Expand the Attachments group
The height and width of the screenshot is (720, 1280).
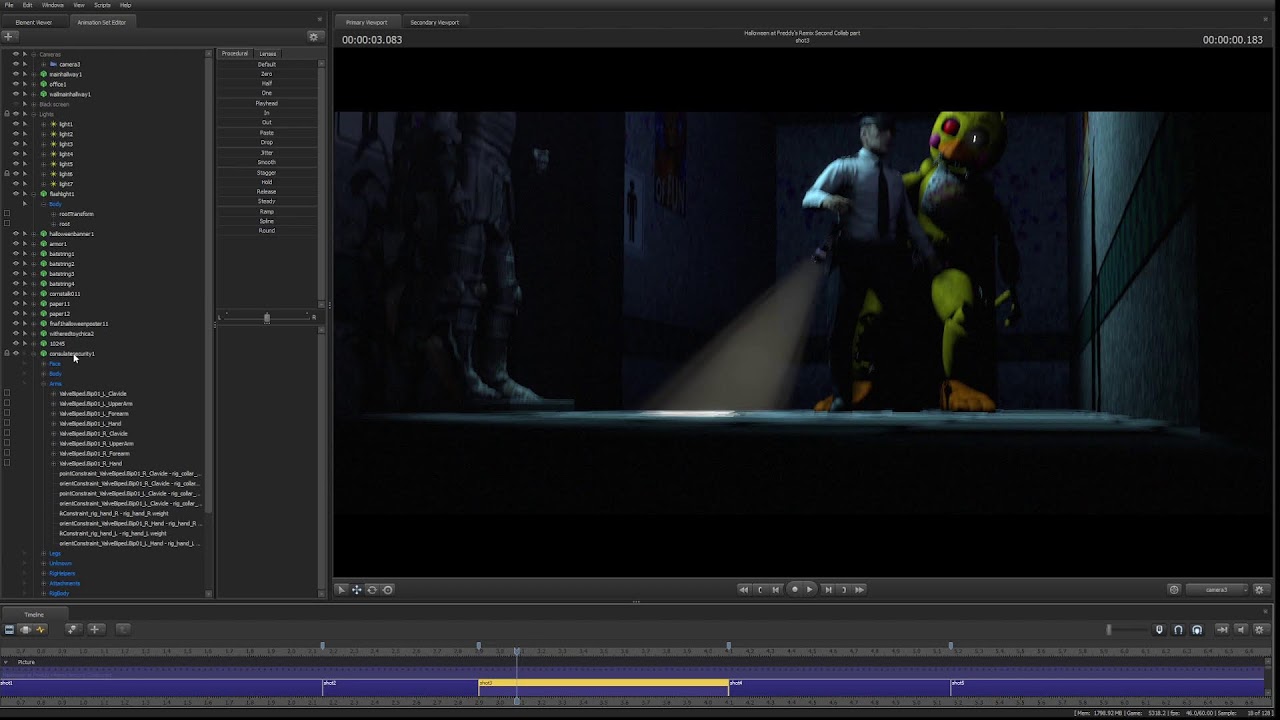[44, 584]
